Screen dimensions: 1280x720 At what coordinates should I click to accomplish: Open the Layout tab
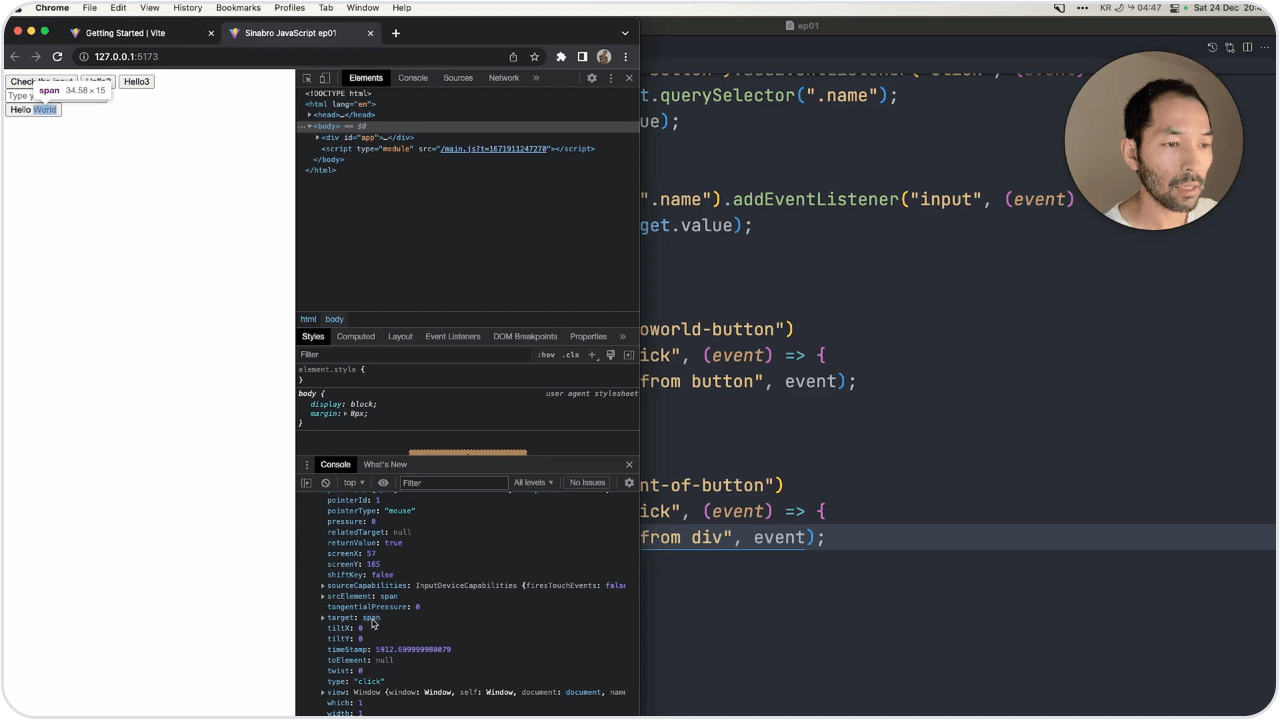(x=400, y=336)
